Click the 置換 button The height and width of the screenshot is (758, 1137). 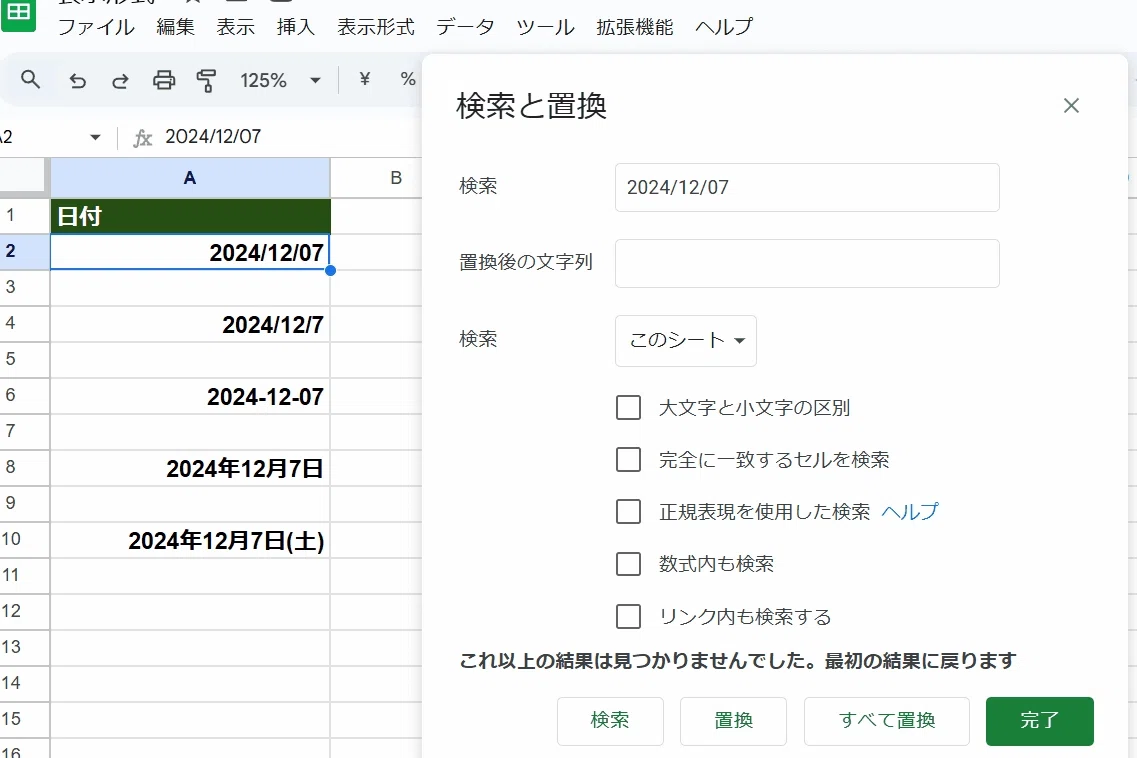click(733, 721)
